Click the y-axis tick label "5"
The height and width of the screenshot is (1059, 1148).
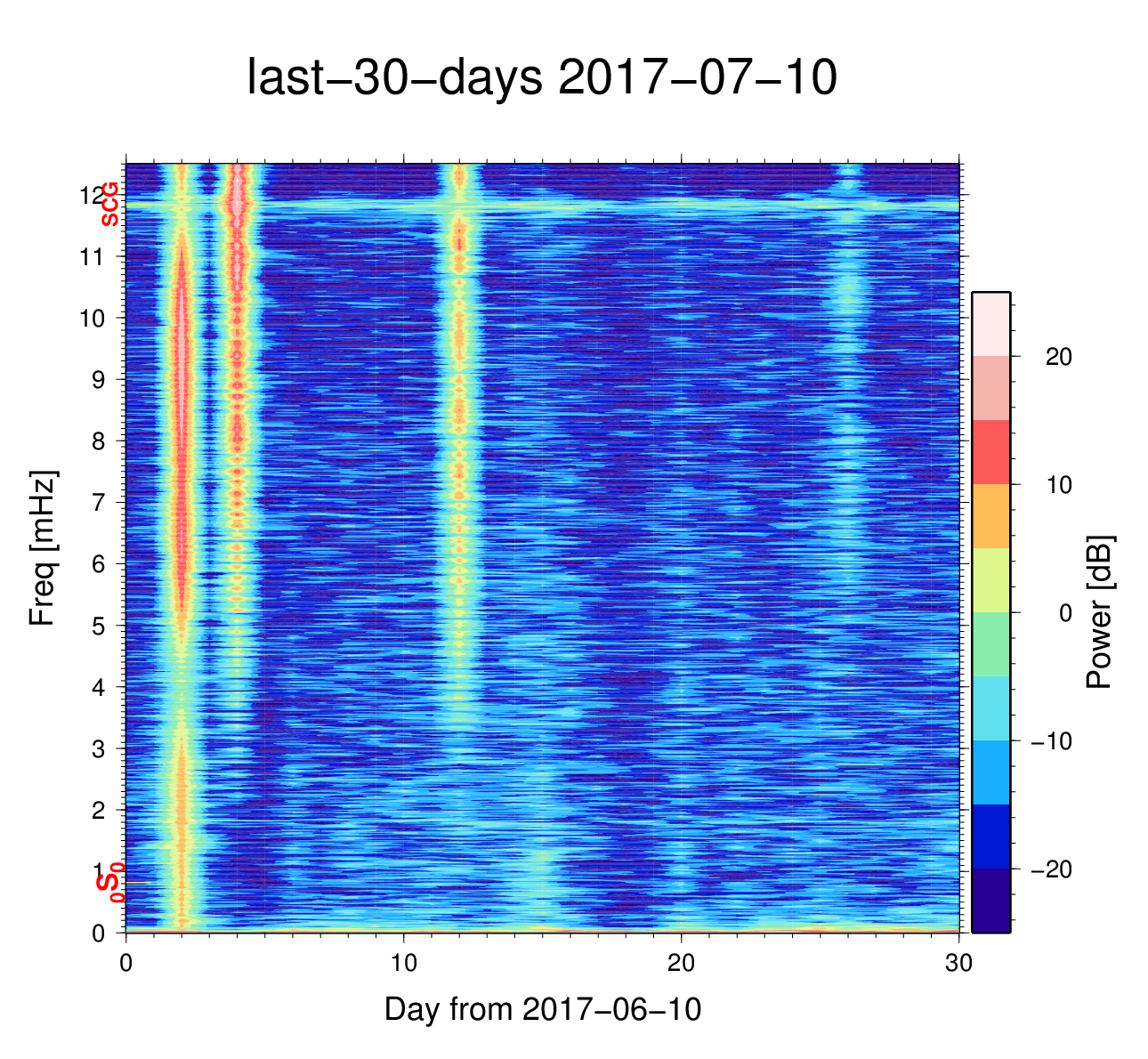(x=100, y=626)
